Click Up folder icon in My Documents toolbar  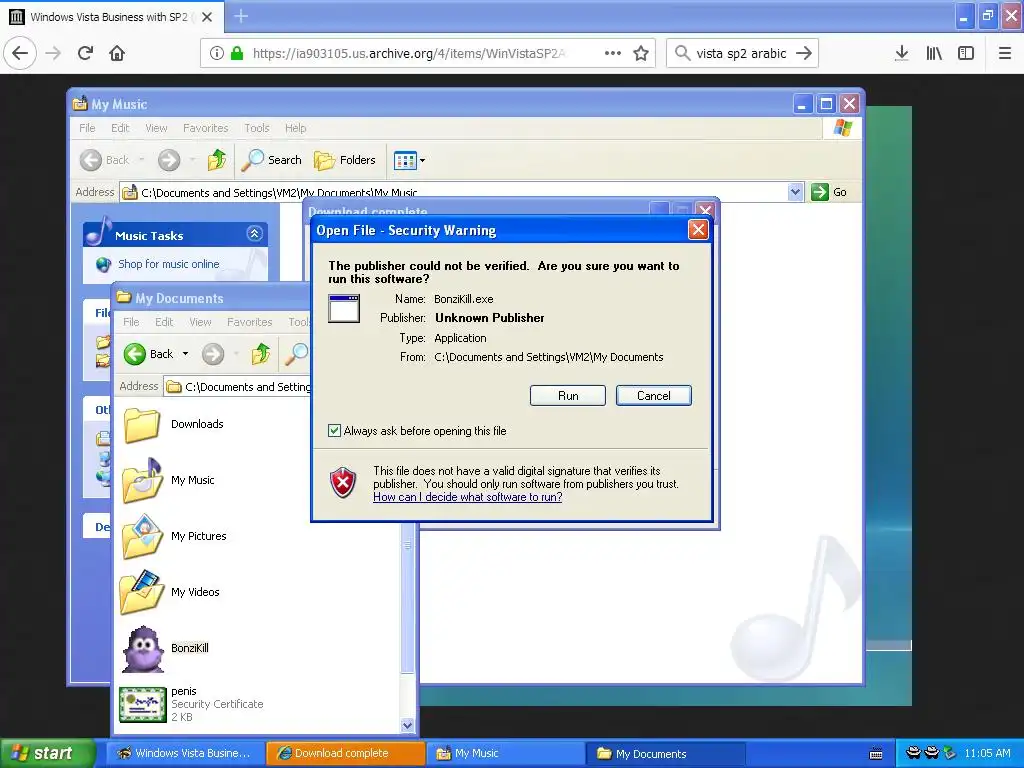point(261,354)
